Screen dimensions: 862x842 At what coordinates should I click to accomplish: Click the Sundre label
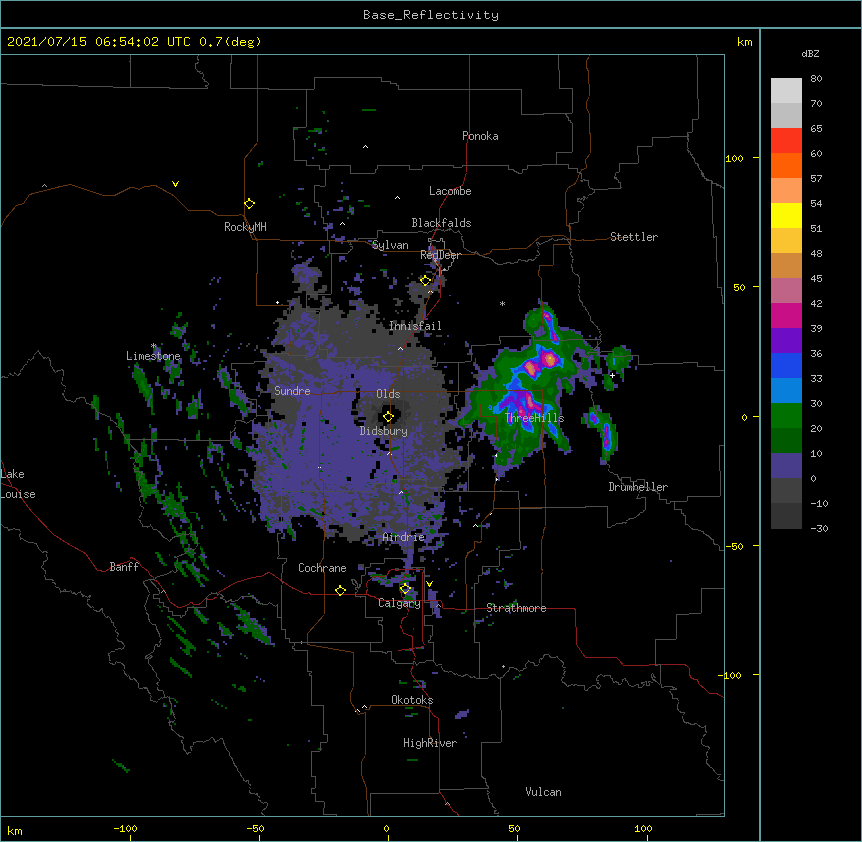tap(292, 391)
